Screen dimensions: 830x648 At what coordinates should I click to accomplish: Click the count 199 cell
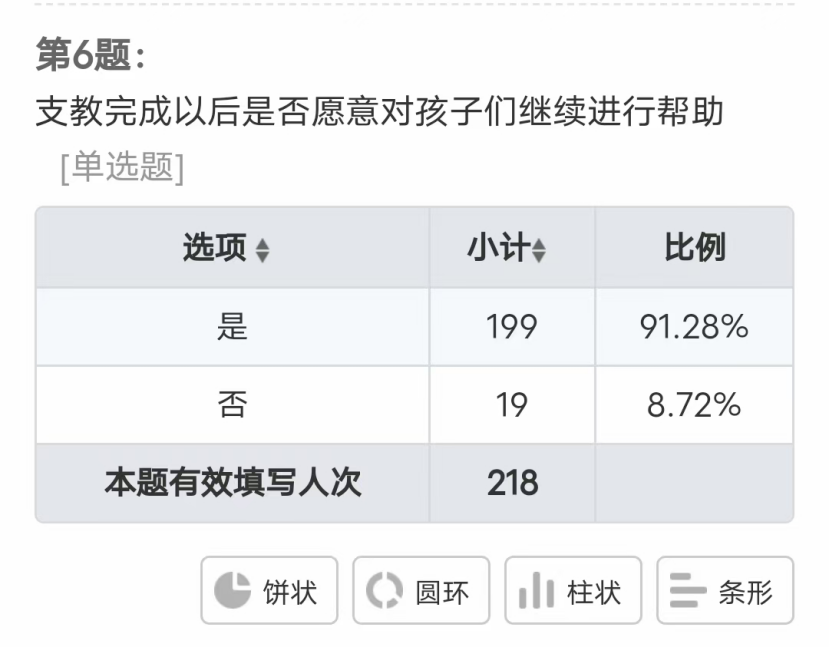point(512,327)
